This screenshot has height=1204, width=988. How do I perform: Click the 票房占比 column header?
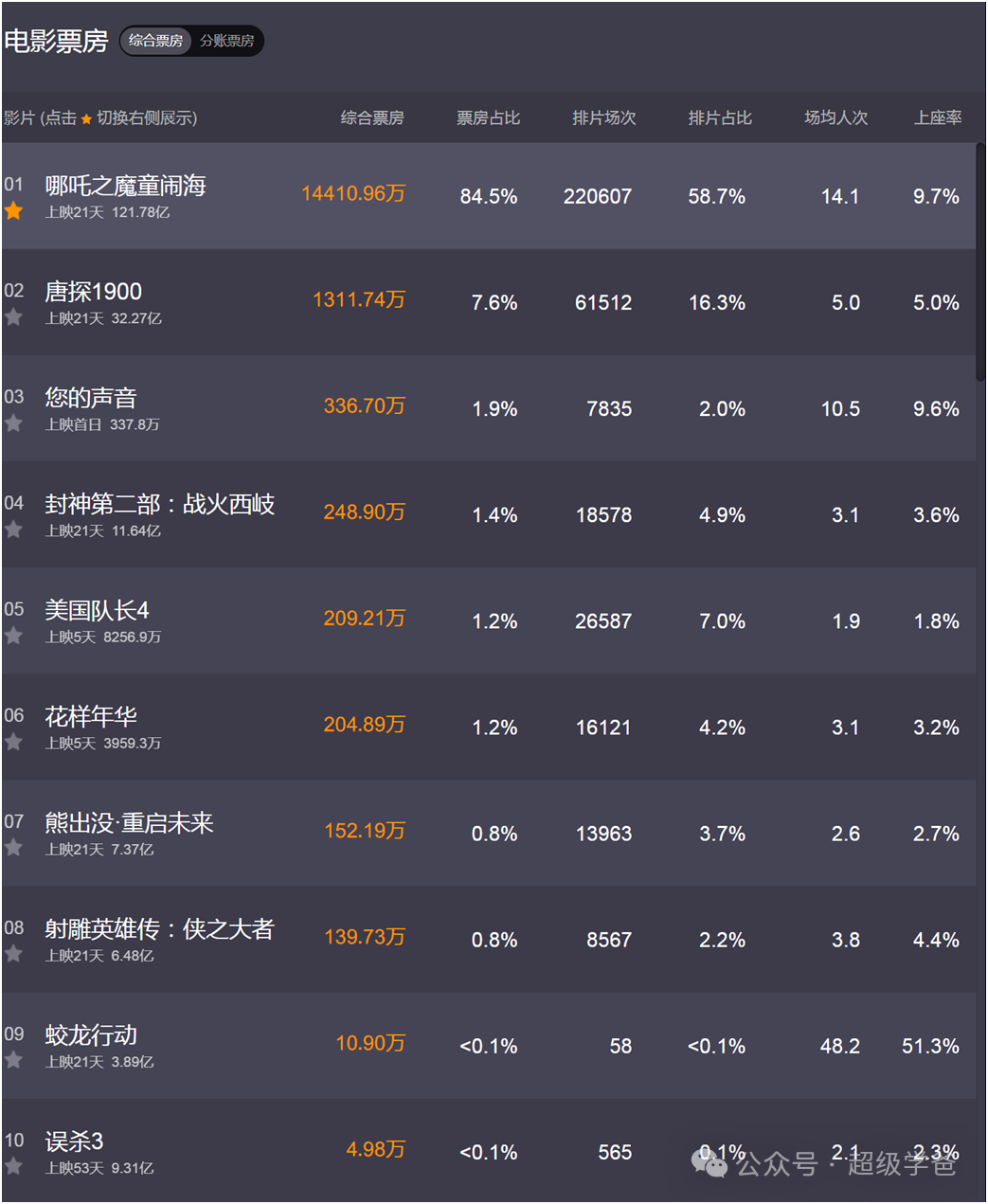(488, 117)
